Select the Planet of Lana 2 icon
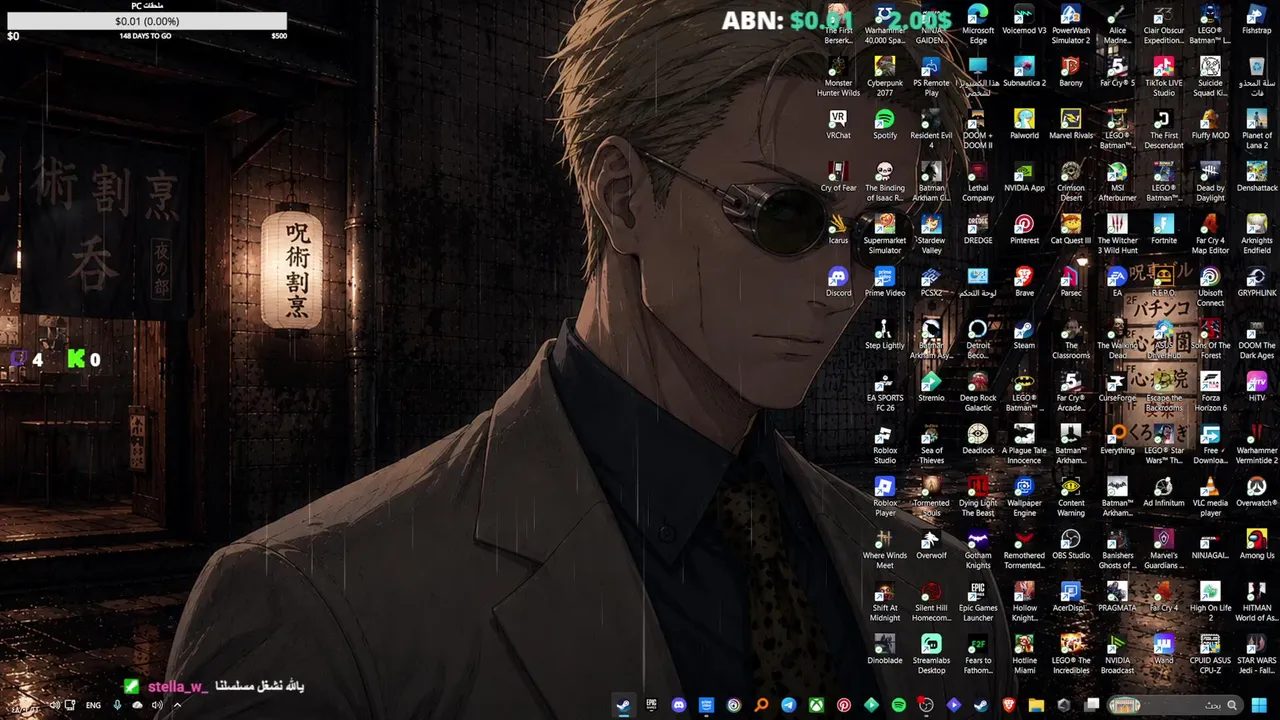 (1257, 130)
